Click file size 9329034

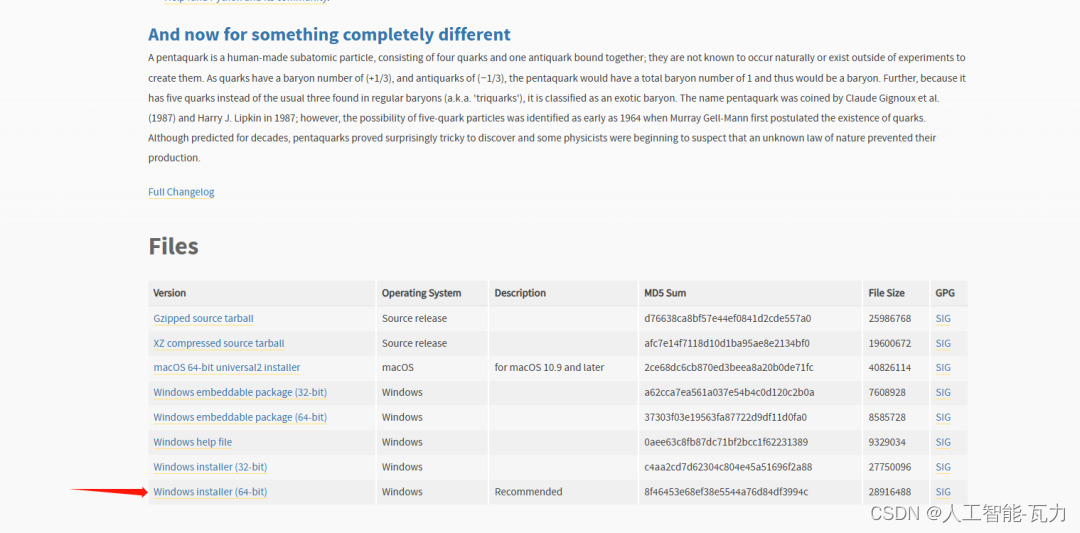point(887,442)
